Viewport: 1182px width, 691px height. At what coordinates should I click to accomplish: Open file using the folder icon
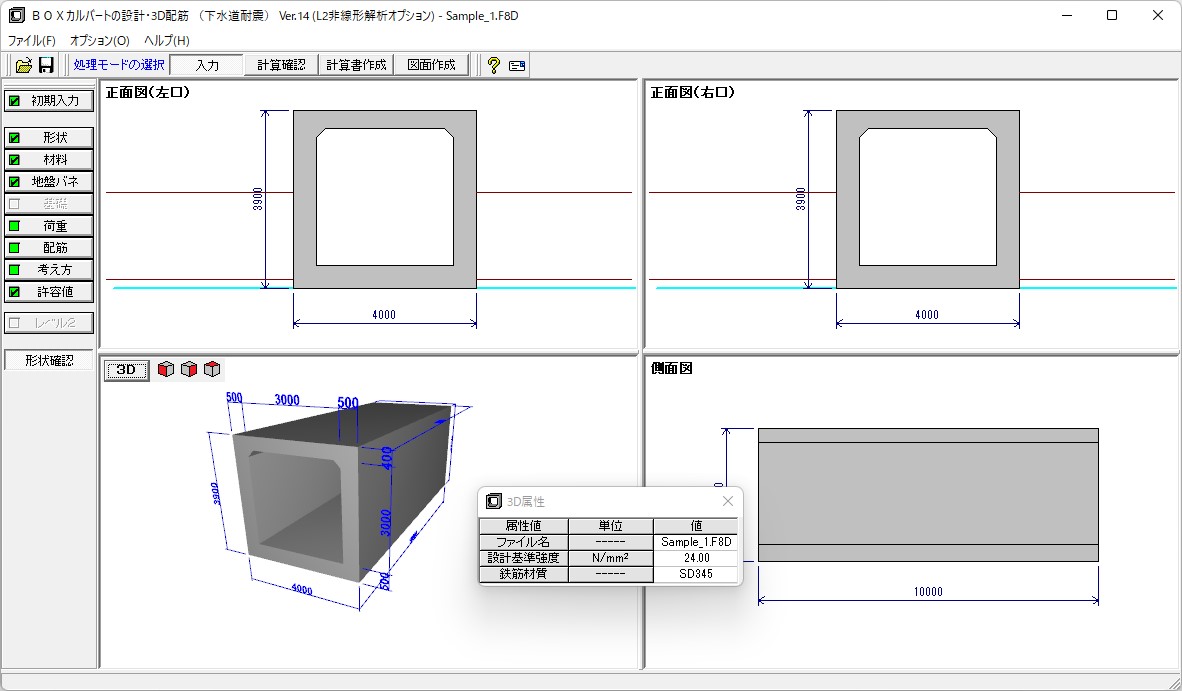tap(23, 66)
